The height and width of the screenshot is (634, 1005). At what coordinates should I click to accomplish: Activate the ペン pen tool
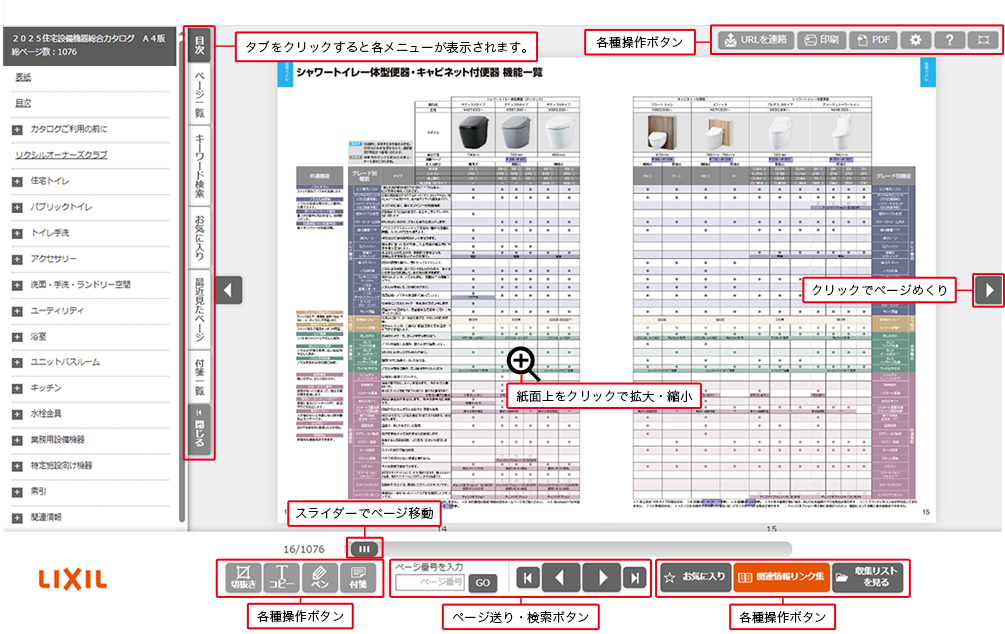point(319,578)
